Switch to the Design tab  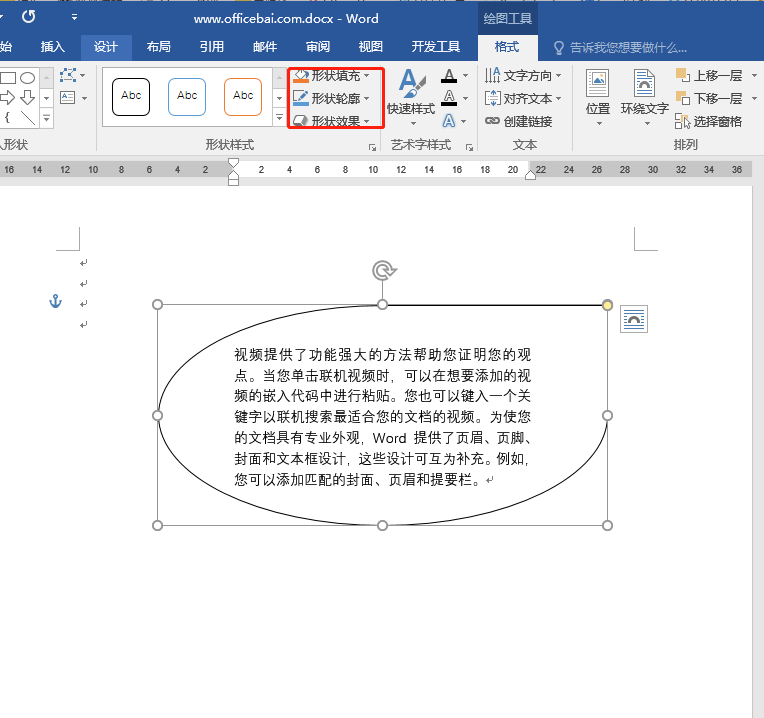(106, 47)
